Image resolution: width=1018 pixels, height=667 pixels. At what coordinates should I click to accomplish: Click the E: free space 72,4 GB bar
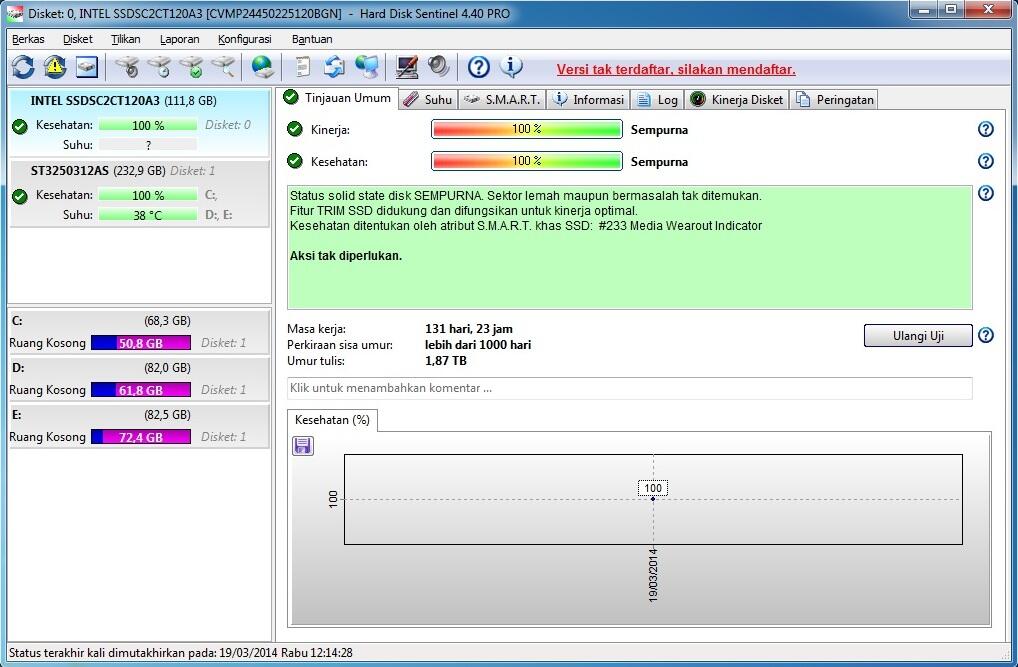click(141, 437)
